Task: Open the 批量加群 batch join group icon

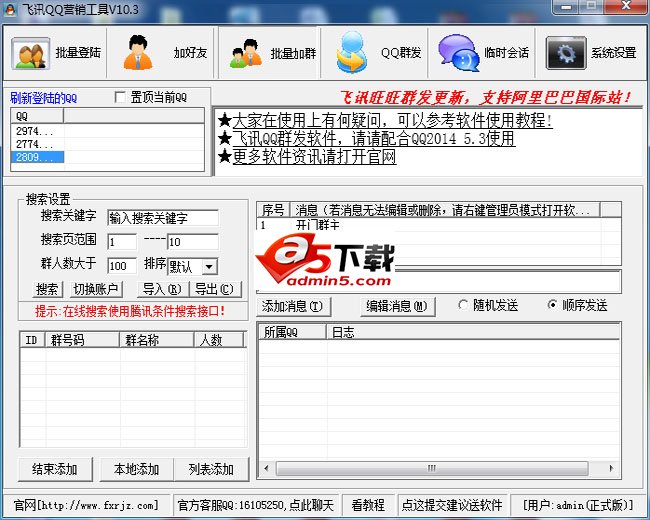Action: point(246,53)
